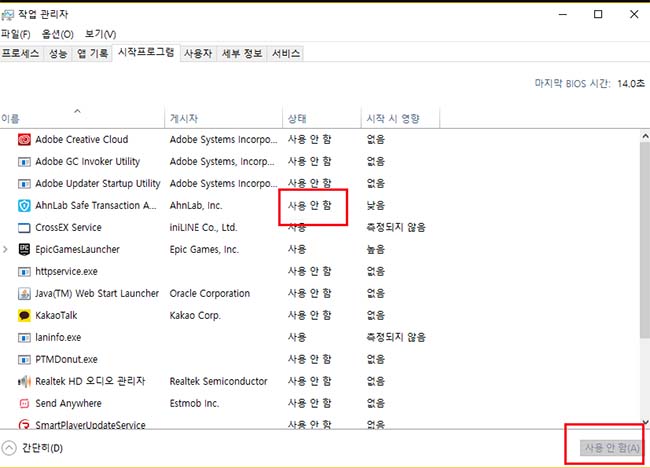The height and width of the screenshot is (468, 650).
Task: Click the Adobe Updater Startup Utility icon
Action: [x=24, y=184]
